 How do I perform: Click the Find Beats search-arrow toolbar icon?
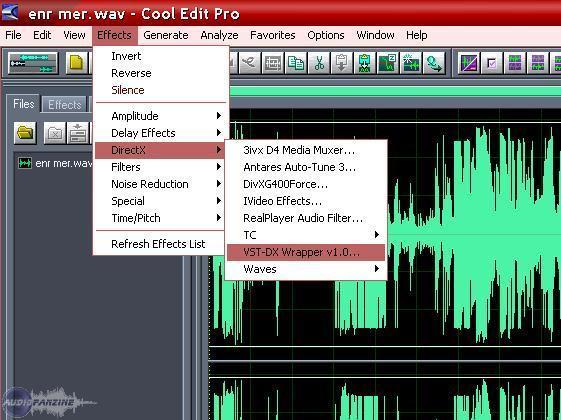434,63
